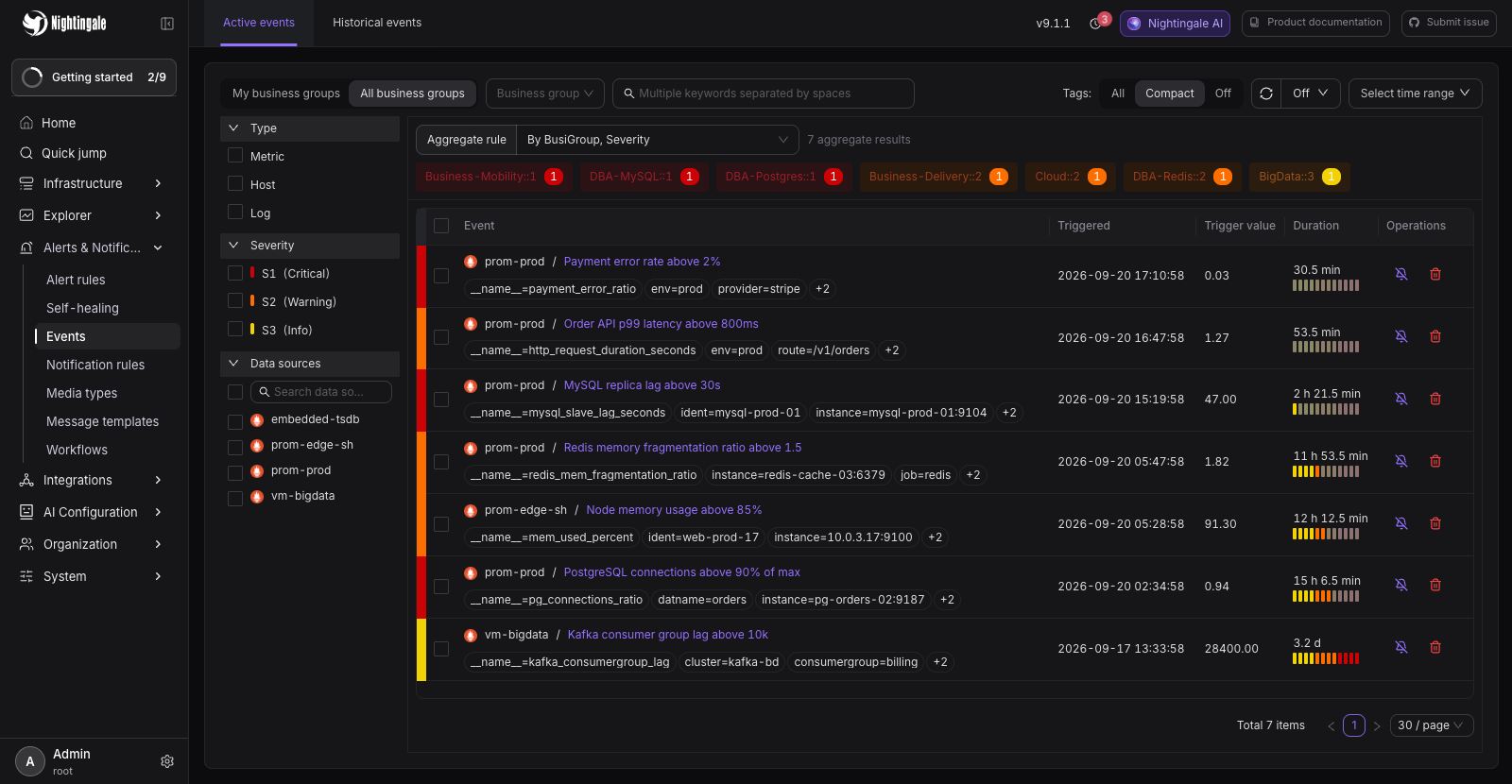The width and height of the screenshot is (1512, 784).
Task: Expand the Infrastructure menu
Action: 94,183
